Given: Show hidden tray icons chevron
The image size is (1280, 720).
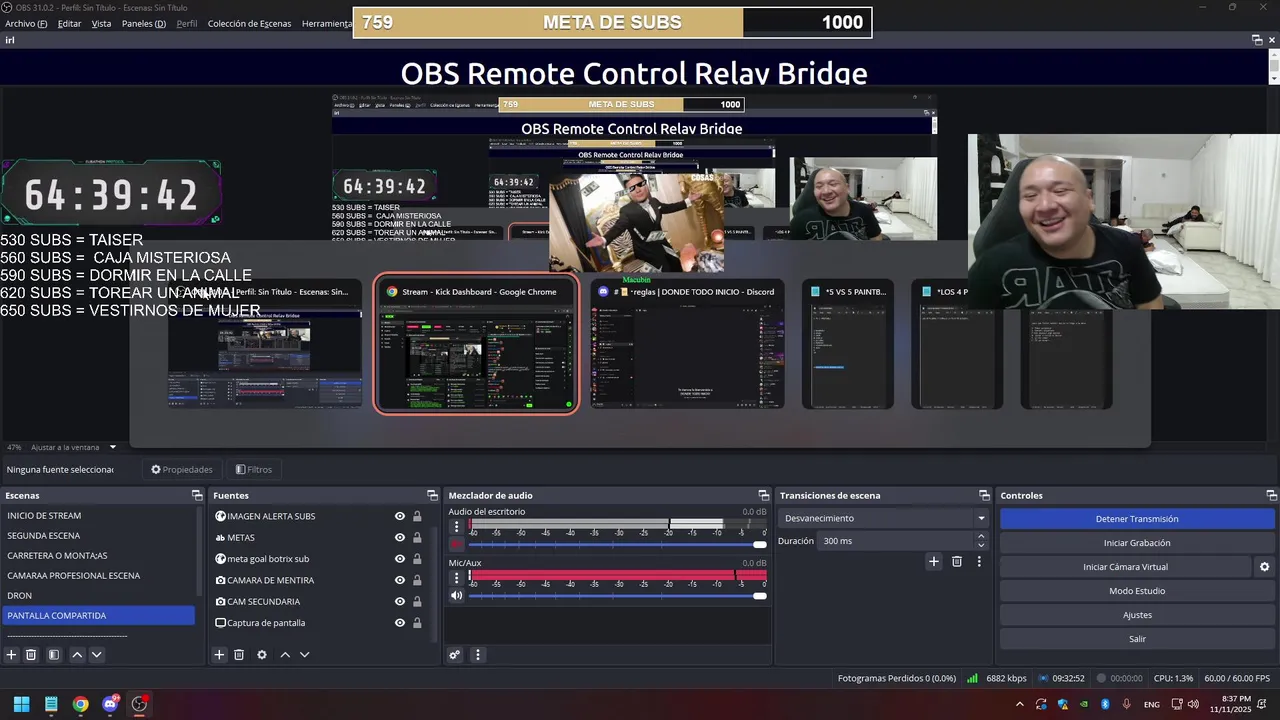Looking at the screenshot, I should (x=1019, y=704).
